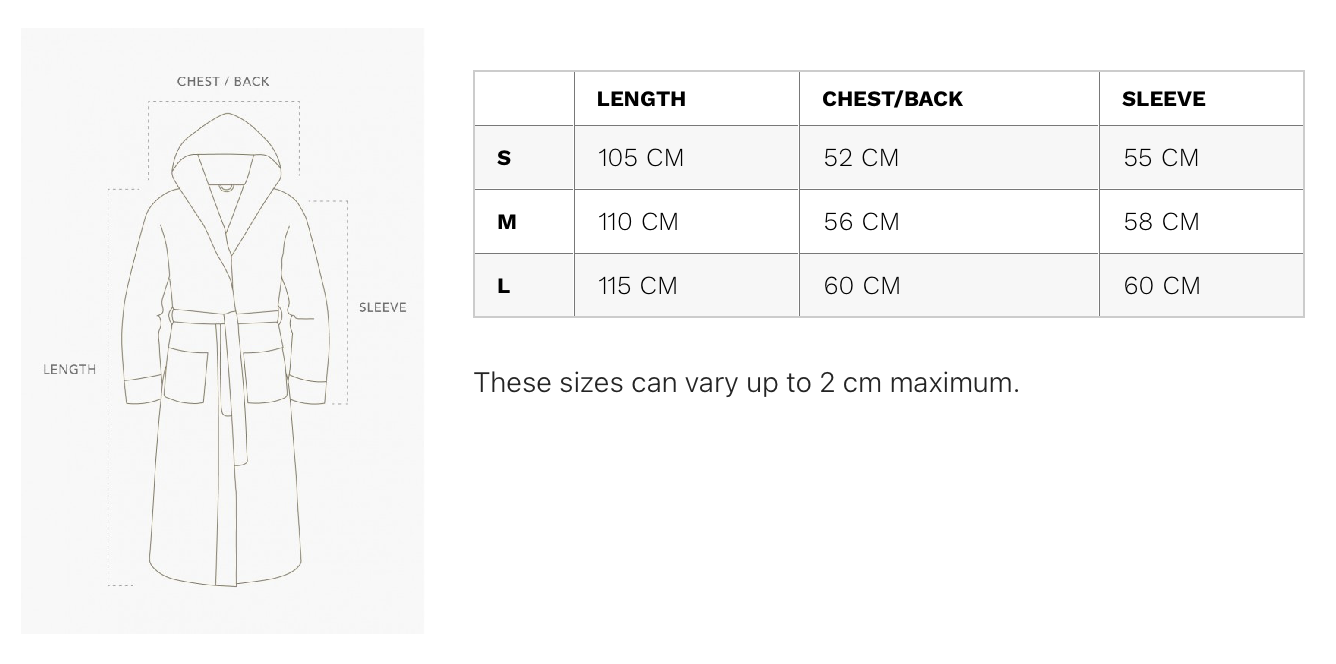This screenshot has width=1336, height=664.
Task: Select the 55 CM sleeve cell
Action: tap(1201, 158)
